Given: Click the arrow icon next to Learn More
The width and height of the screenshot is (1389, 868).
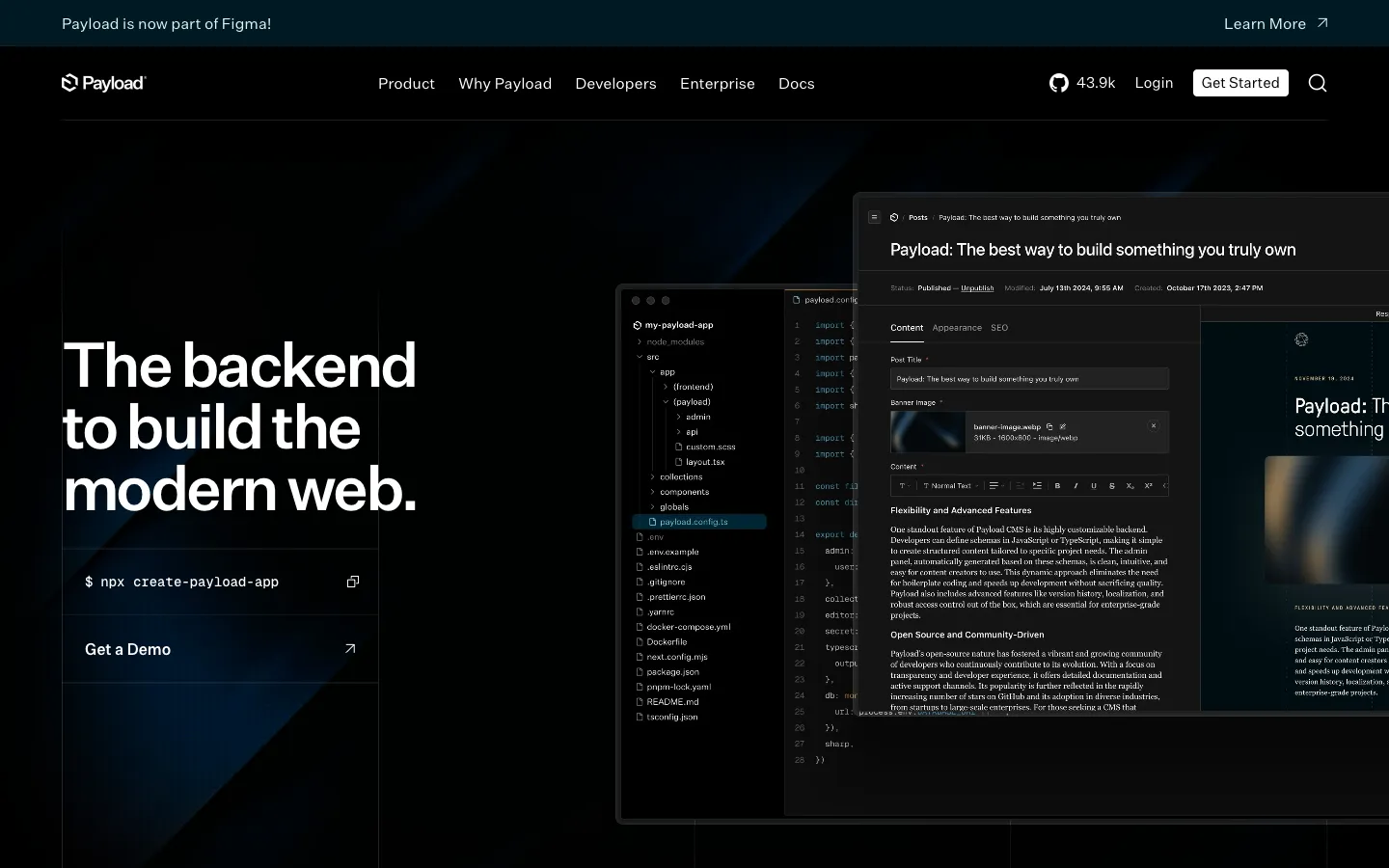Looking at the screenshot, I should (1322, 23).
